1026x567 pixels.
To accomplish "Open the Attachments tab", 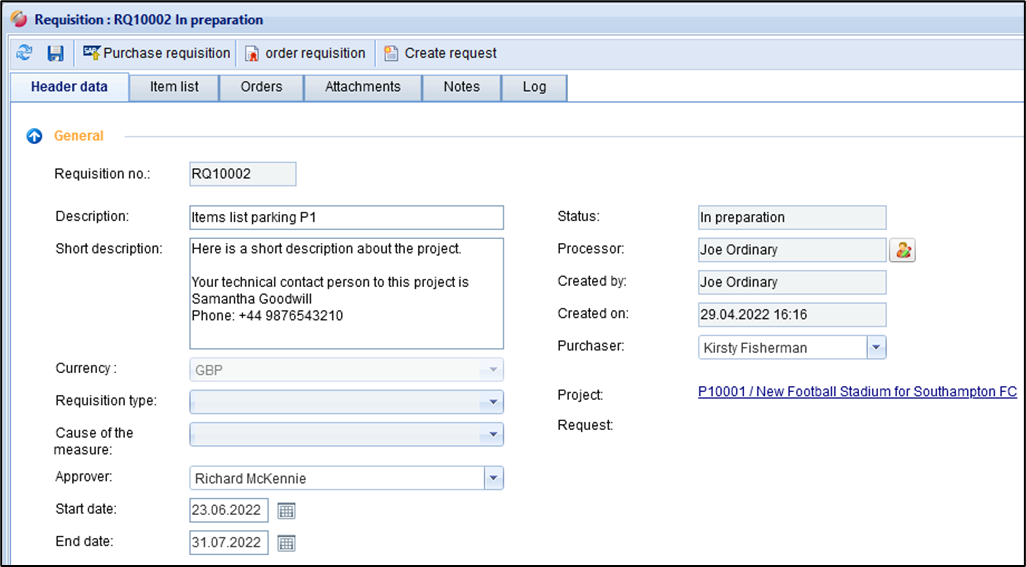I will [x=362, y=87].
